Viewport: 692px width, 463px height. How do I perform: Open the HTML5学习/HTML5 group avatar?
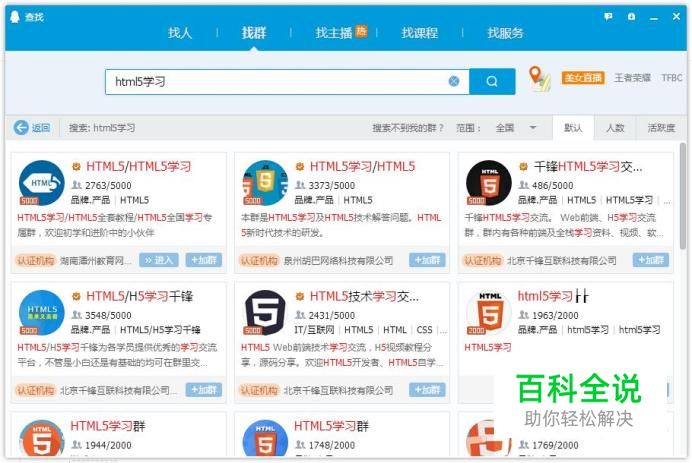tap(265, 183)
